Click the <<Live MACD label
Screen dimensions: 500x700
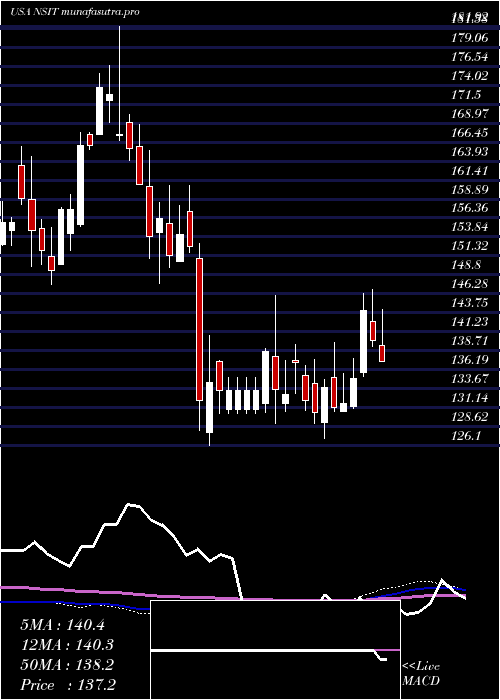421,674
